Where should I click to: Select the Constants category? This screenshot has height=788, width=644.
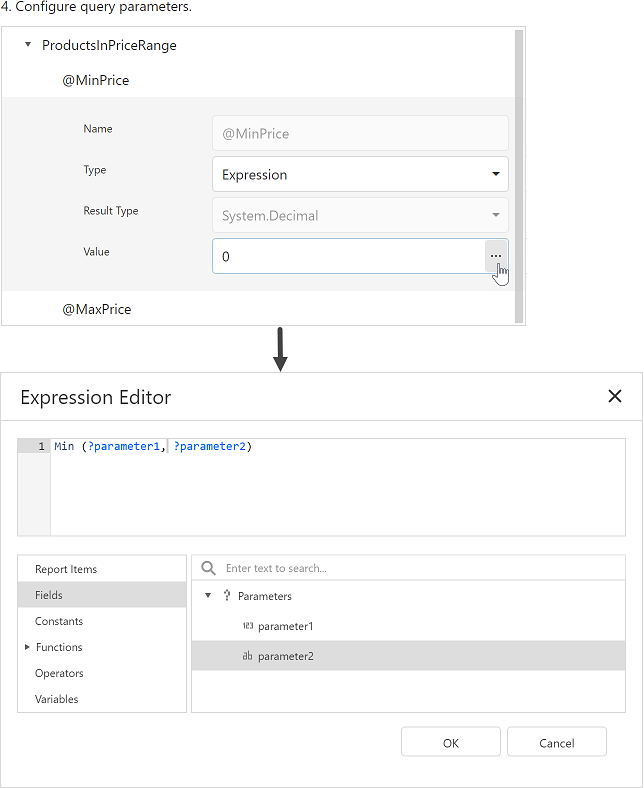tap(59, 621)
